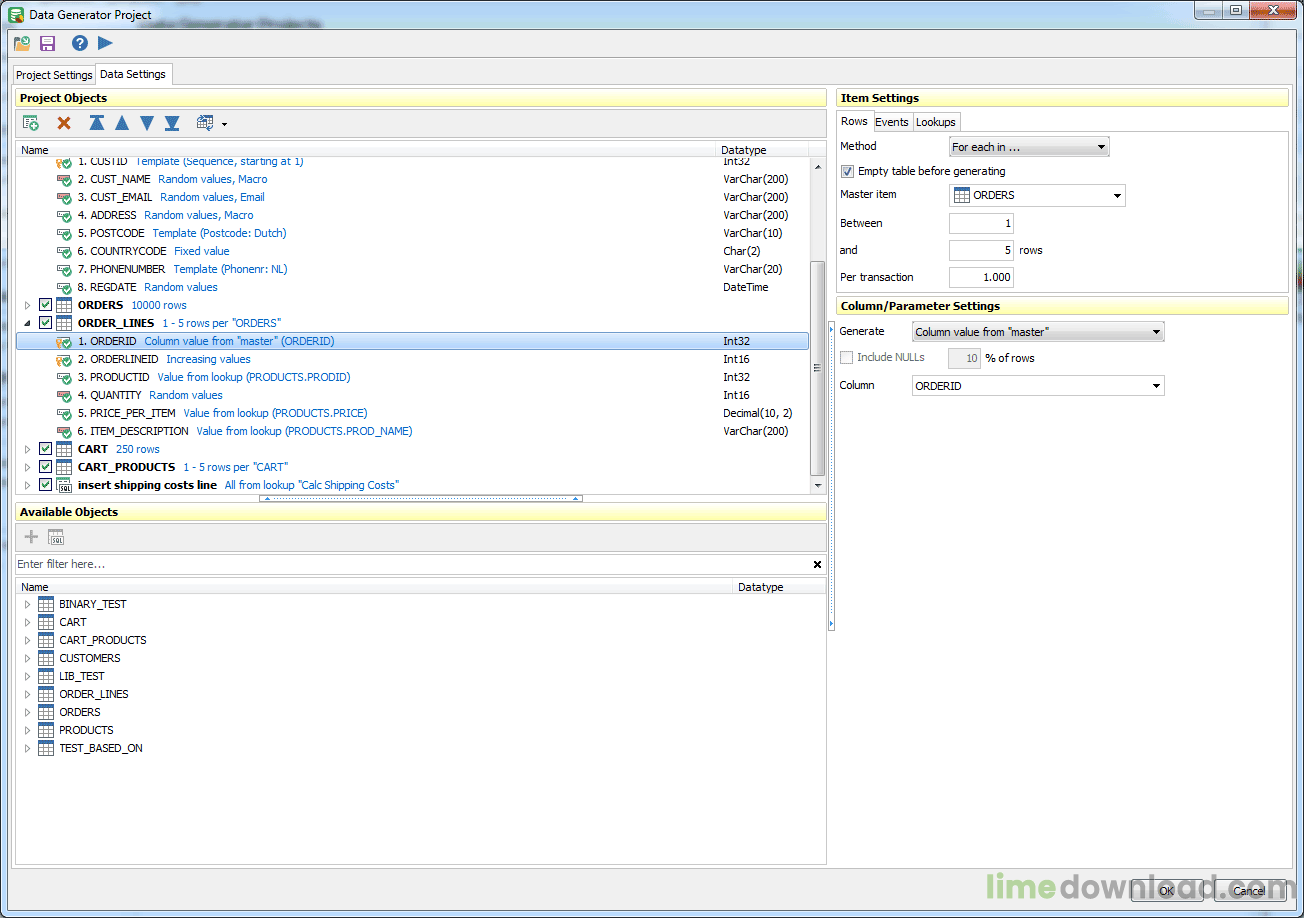The height and width of the screenshot is (918, 1304).
Task: Click the purple save project icon
Action: pyautogui.click(x=47, y=43)
